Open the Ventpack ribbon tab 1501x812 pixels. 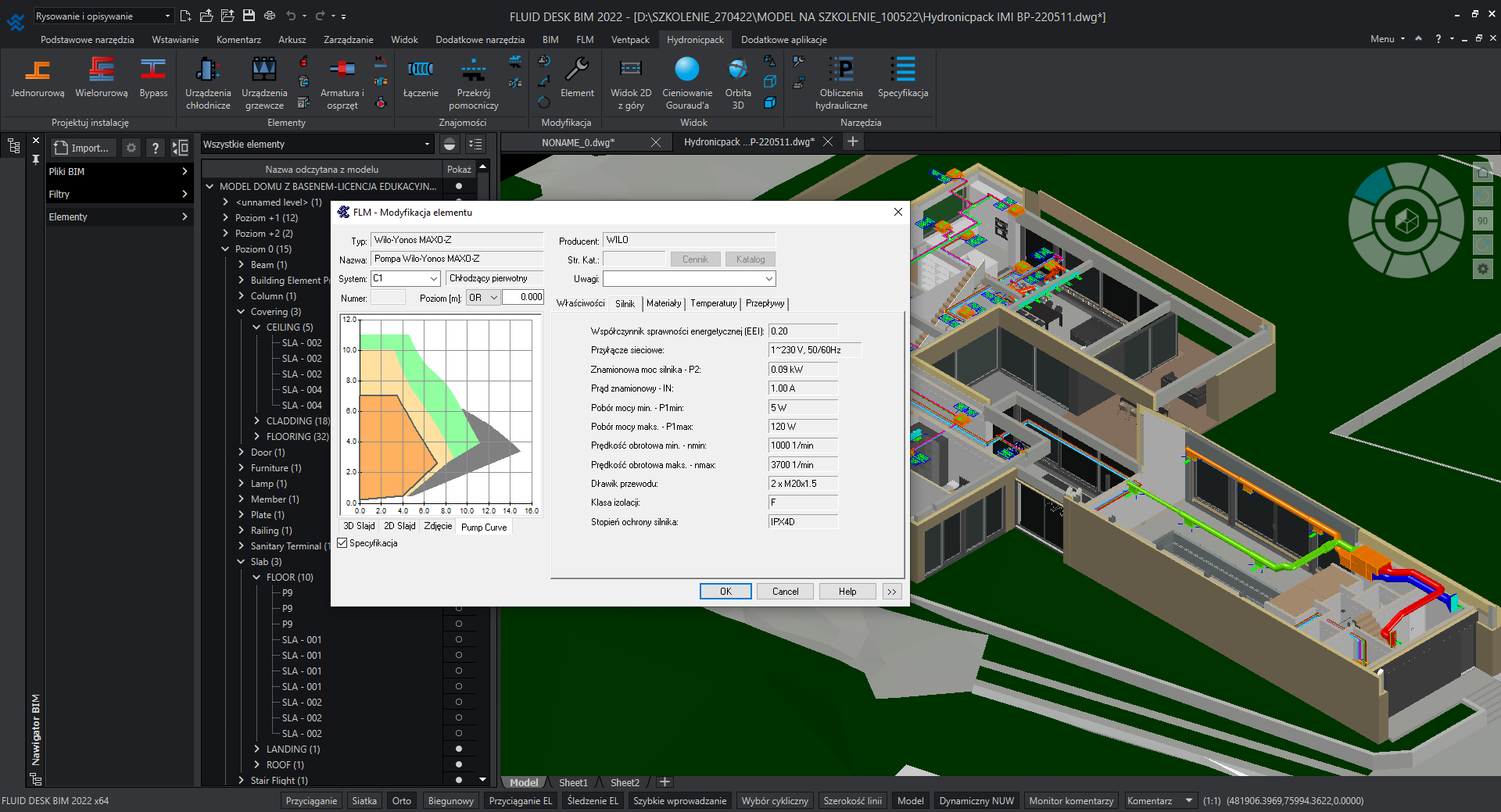point(630,40)
